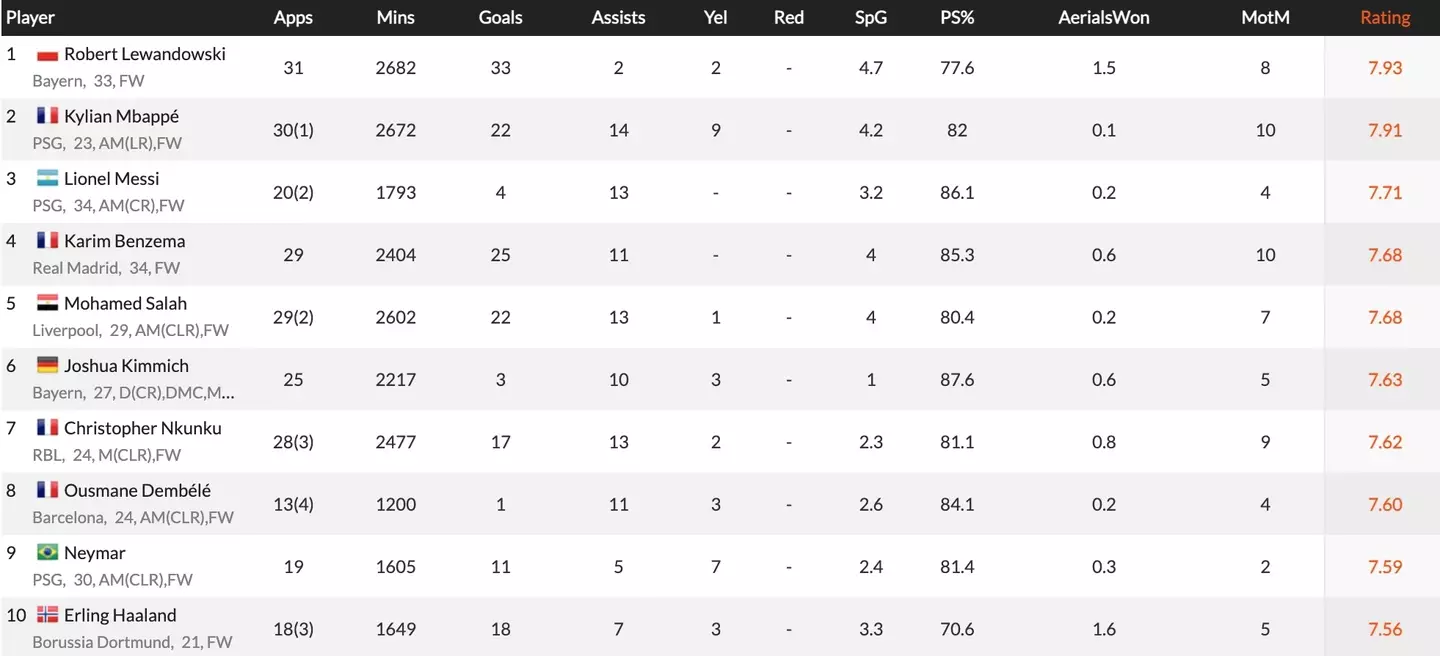Sort by the MotM column header
The image size is (1440, 656).
(x=1265, y=17)
